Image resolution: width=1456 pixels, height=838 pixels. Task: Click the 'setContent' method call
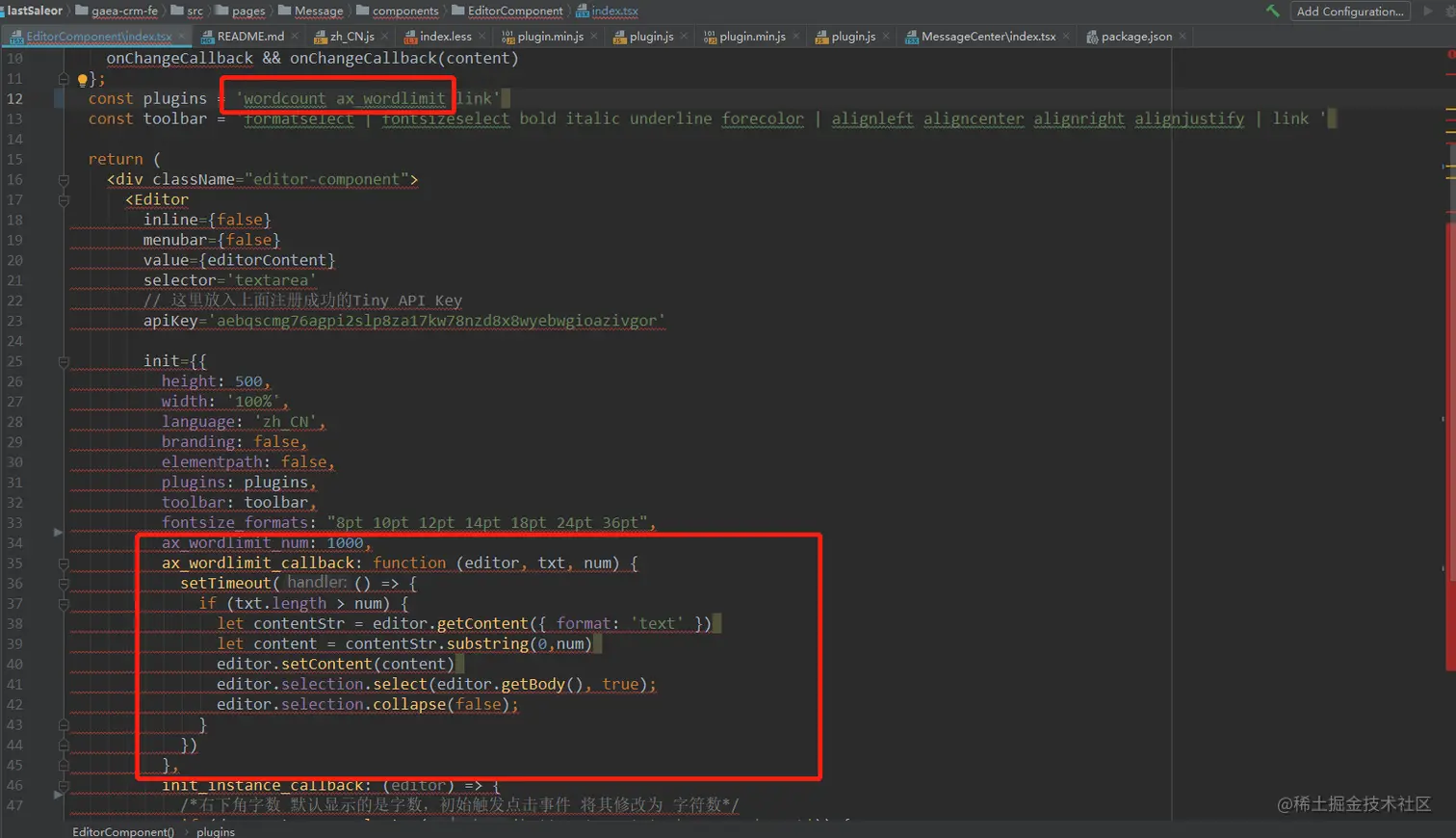[326, 665]
